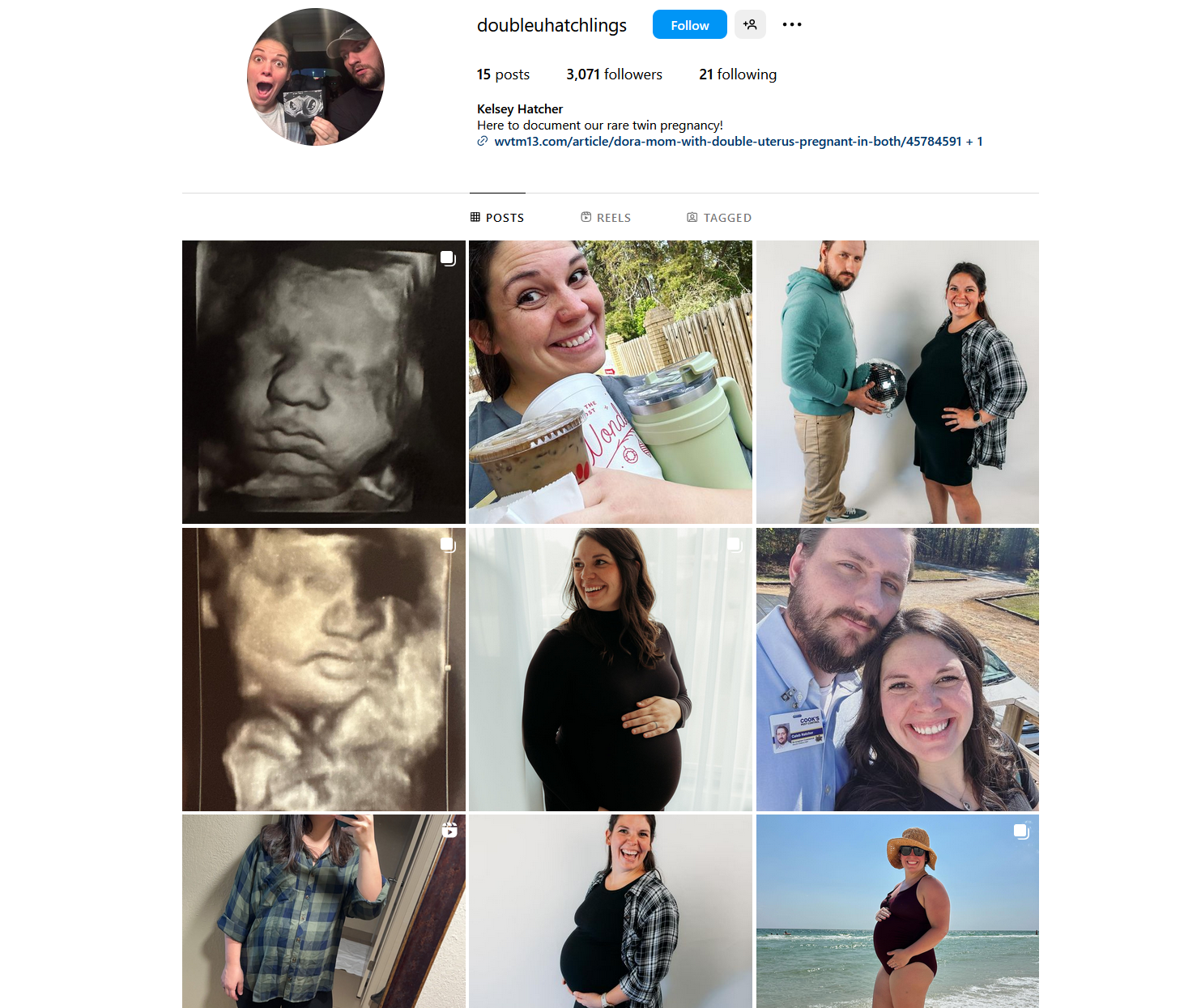This screenshot has height=1008, width=1201.
Task: Click carousel icon on second ultrasound post
Action: (448, 545)
